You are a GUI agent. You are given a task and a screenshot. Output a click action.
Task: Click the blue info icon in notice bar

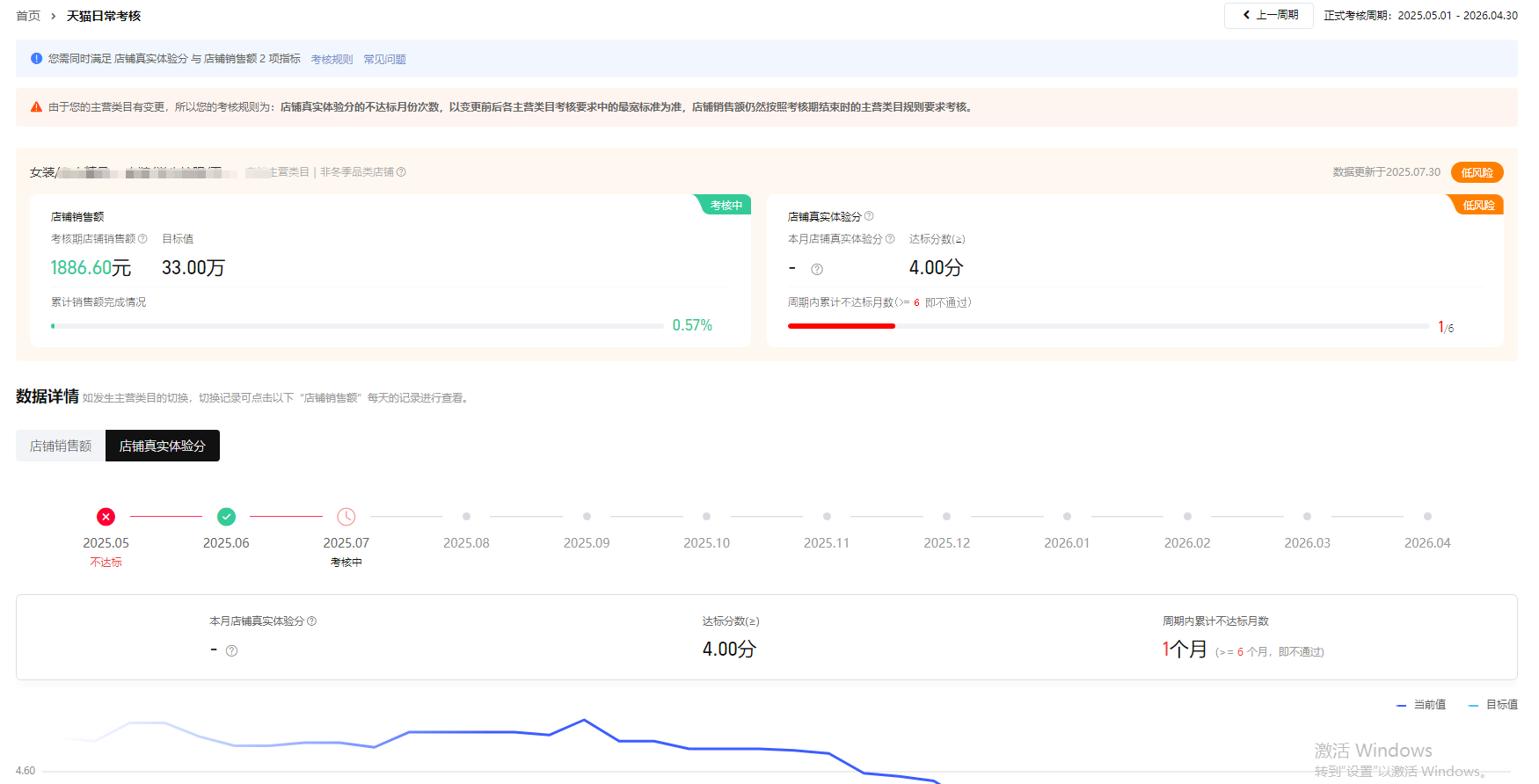(x=36, y=59)
